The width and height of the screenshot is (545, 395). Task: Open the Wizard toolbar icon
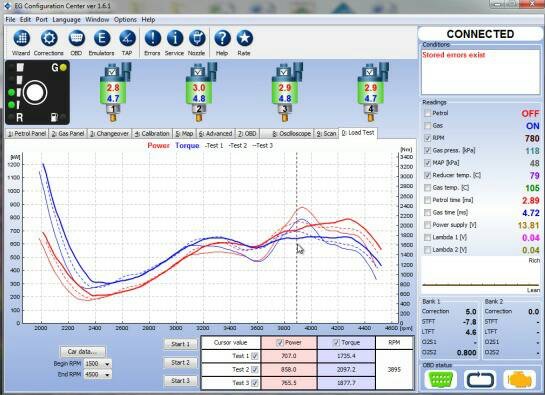(x=22, y=38)
